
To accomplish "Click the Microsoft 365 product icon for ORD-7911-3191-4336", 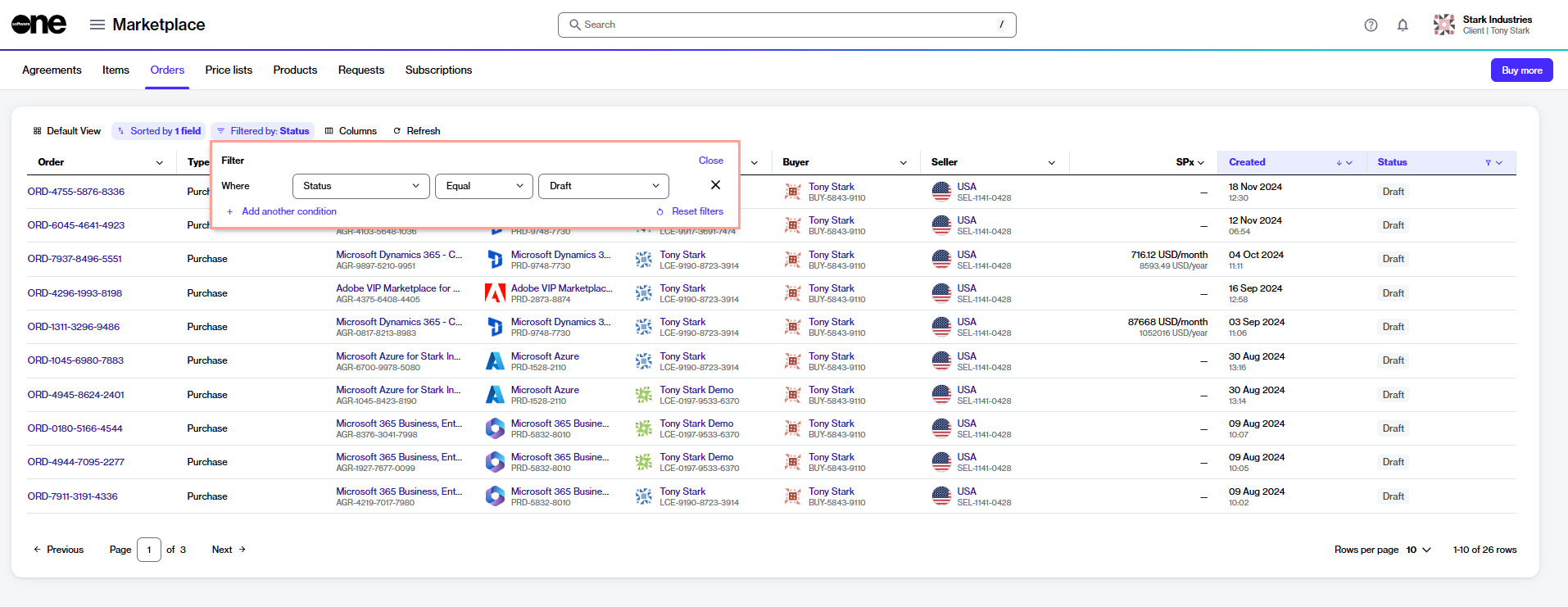I will click(x=495, y=496).
